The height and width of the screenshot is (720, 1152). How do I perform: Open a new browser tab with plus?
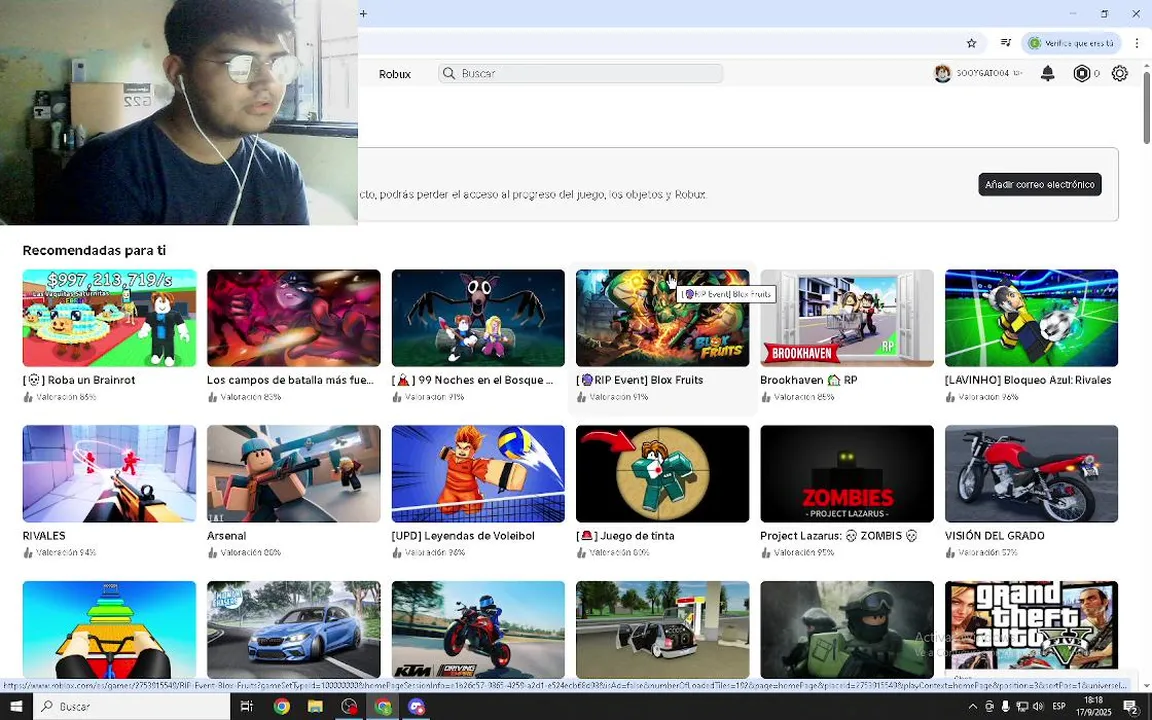[363, 13]
